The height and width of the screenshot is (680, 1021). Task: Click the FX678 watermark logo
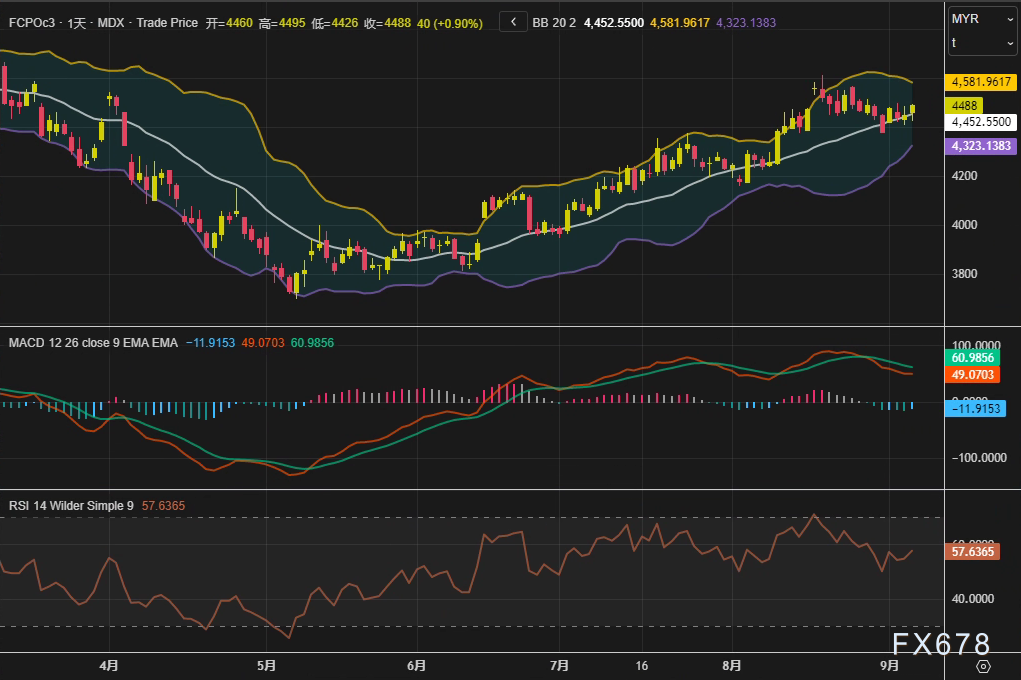click(940, 644)
